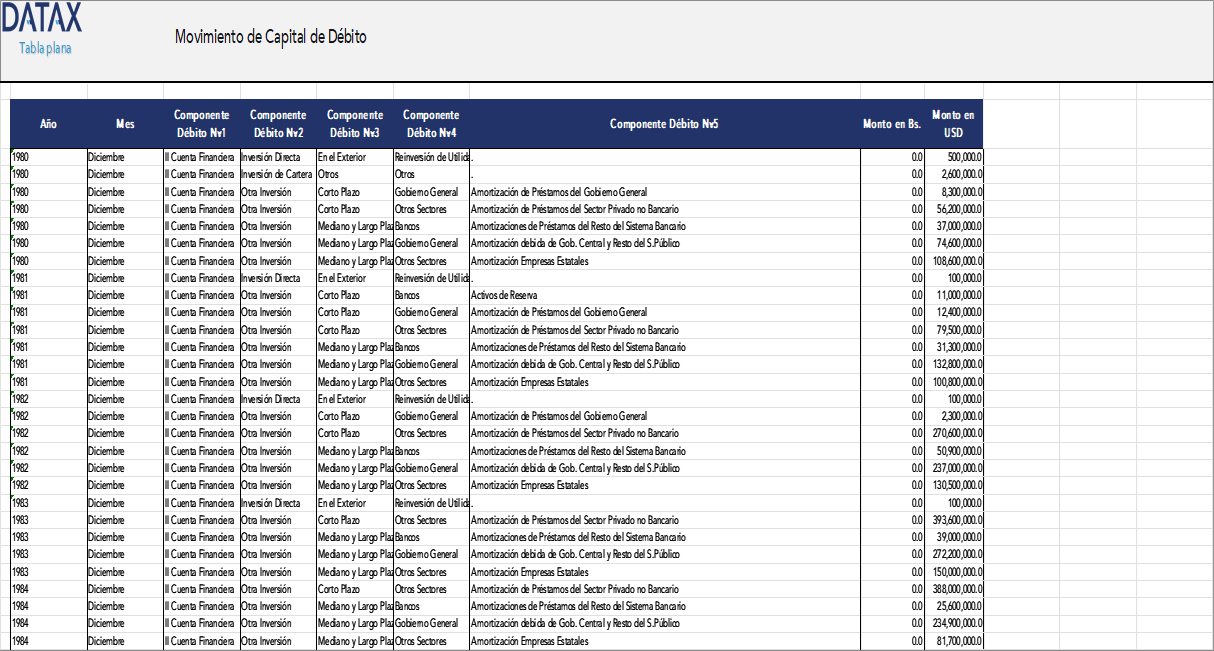Pick the 270,600,000.0 amount cell
The width and height of the screenshot is (1214, 651).
[x=954, y=433]
